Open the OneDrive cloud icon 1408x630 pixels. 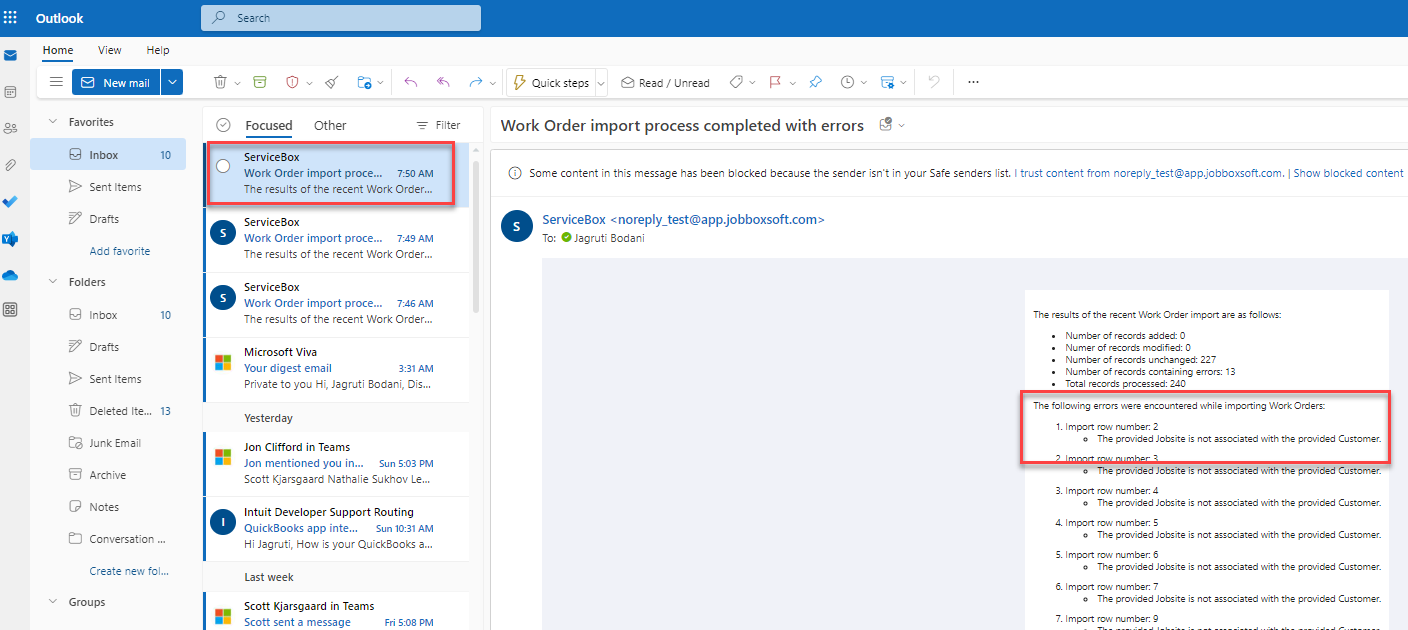(10, 275)
